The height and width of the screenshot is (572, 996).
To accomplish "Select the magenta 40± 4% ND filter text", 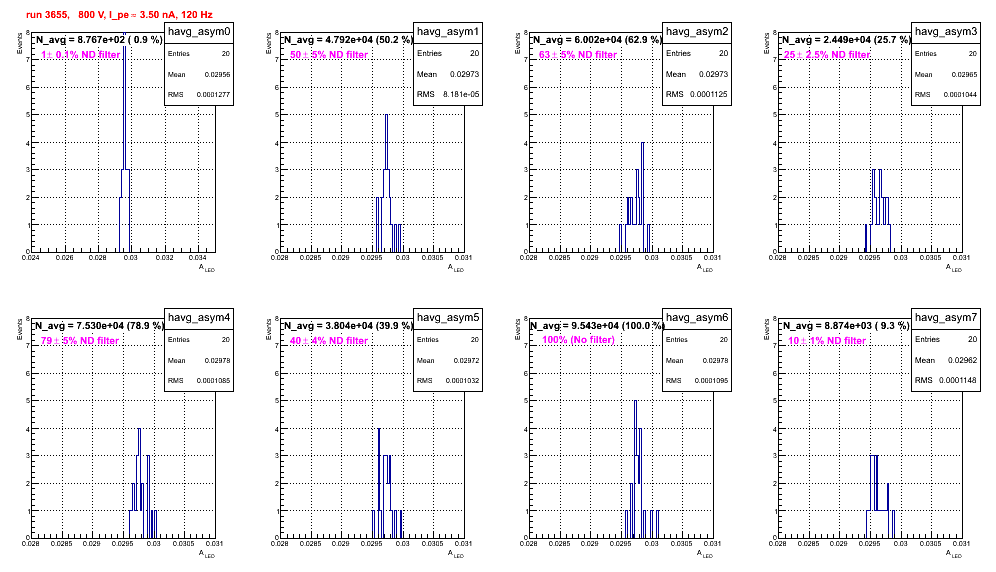I will click(x=329, y=341).
